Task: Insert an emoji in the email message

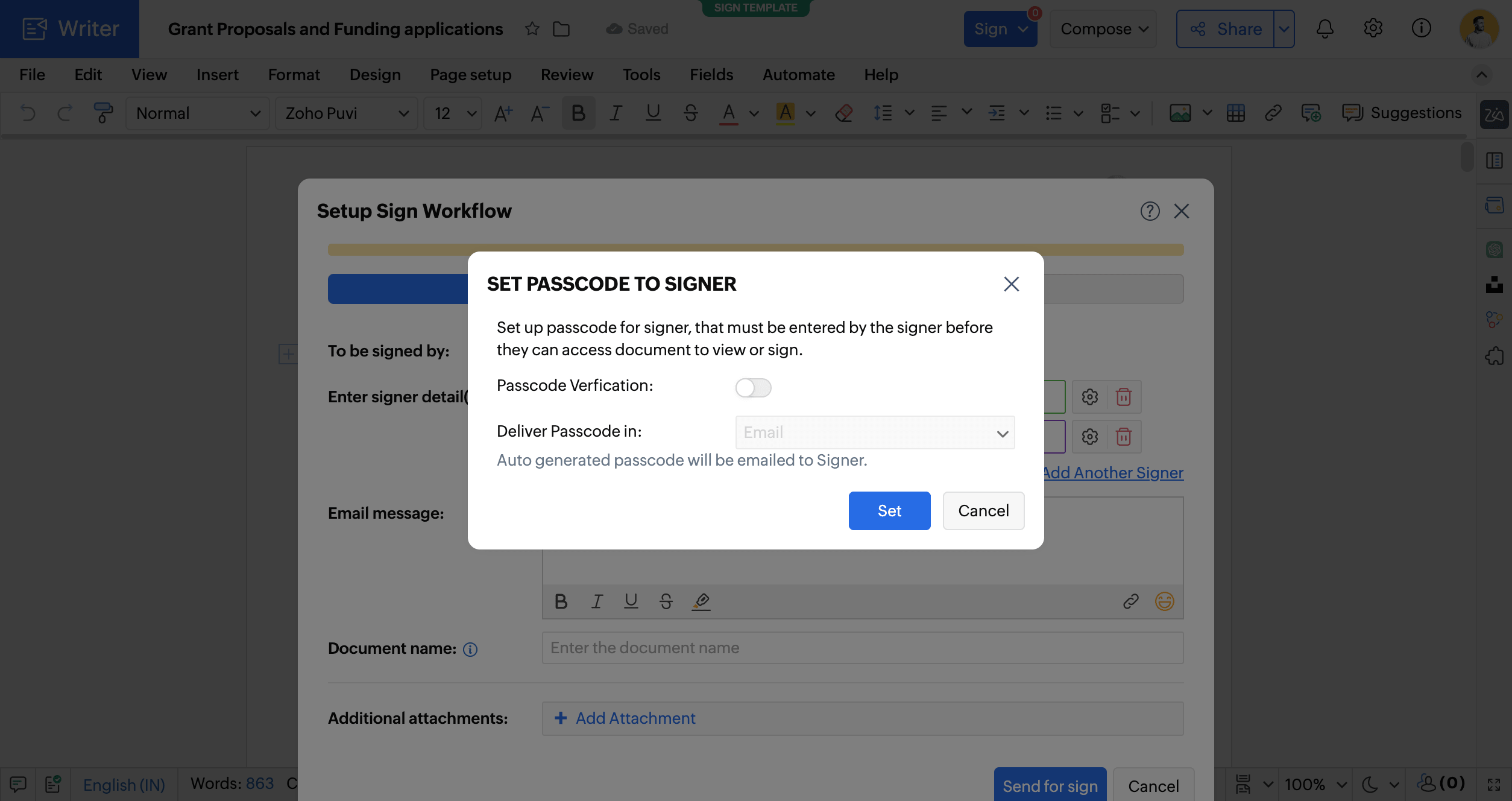Action: (1164, 601)
